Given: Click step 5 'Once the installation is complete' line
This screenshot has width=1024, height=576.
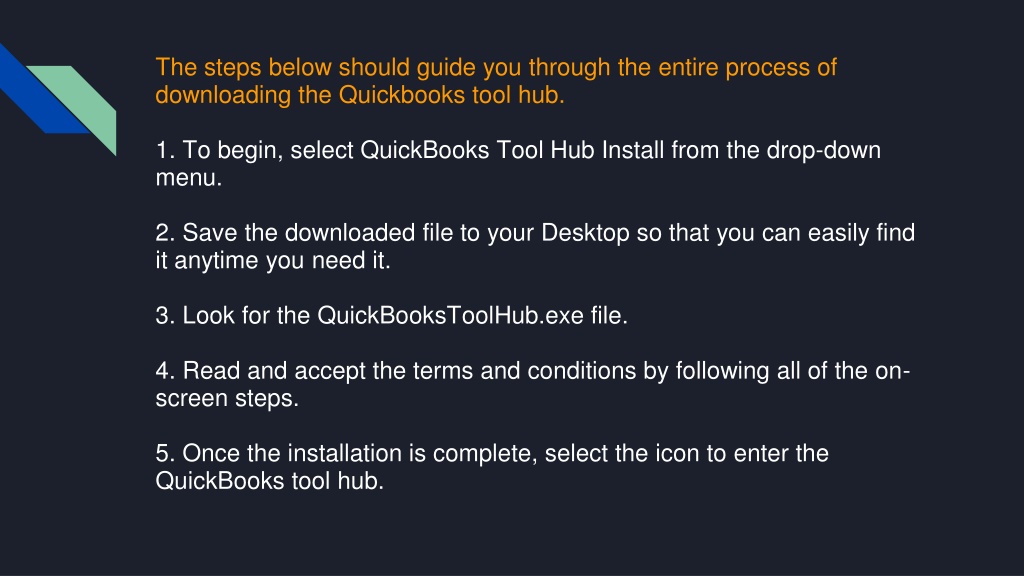Looking at the screenshot, I should [492, 453].
